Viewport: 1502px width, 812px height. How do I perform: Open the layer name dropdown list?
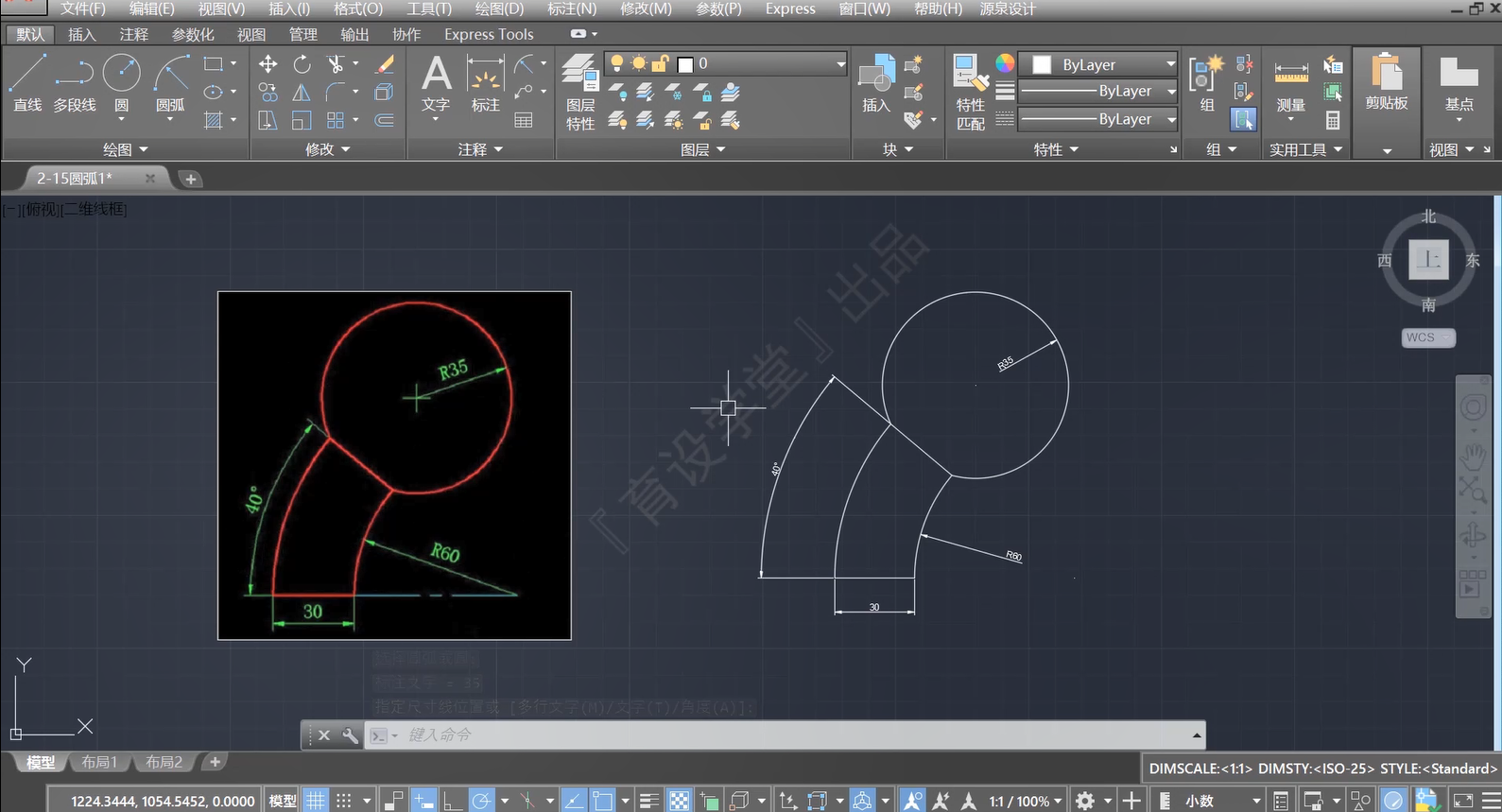[840, 63]
